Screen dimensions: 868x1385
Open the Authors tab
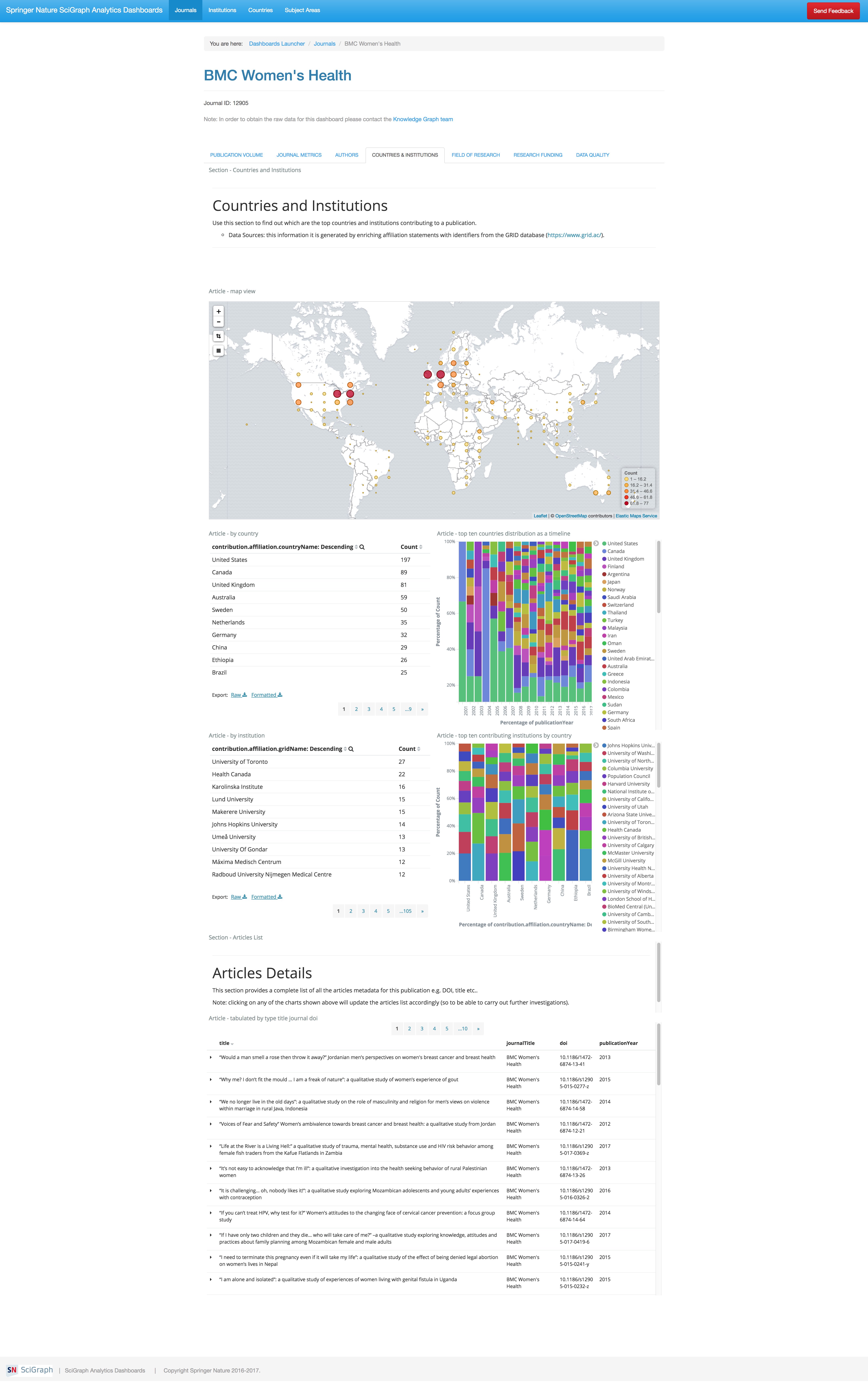(347, 155)
